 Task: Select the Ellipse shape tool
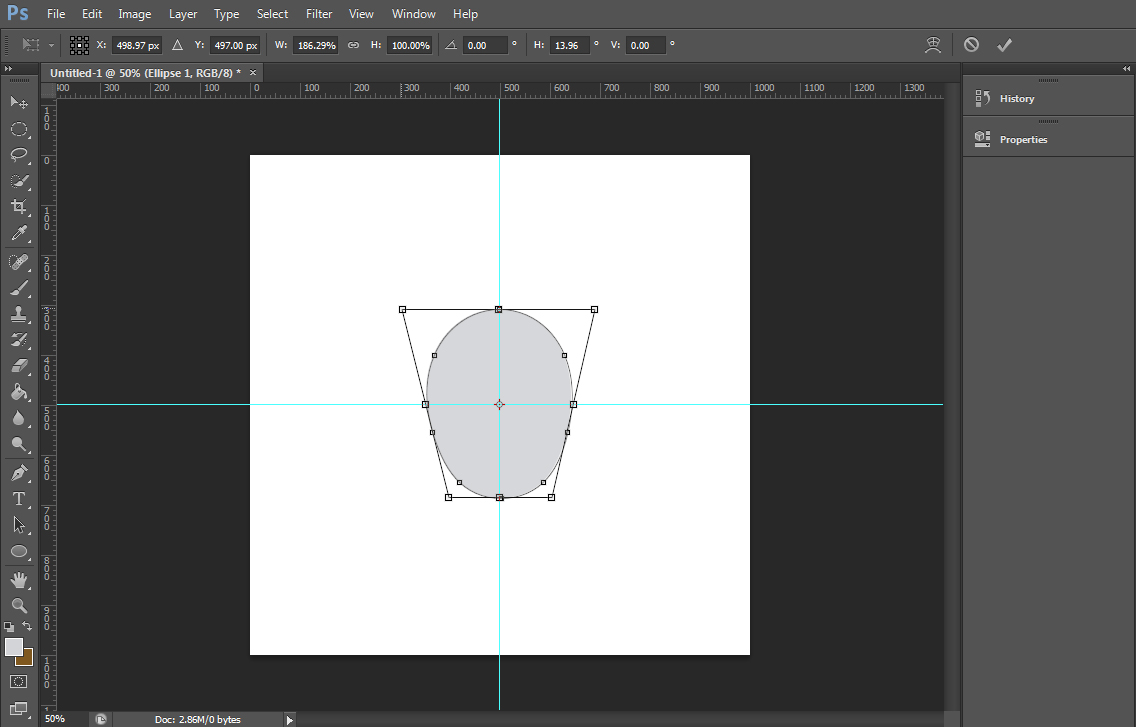tap(20, 552)
